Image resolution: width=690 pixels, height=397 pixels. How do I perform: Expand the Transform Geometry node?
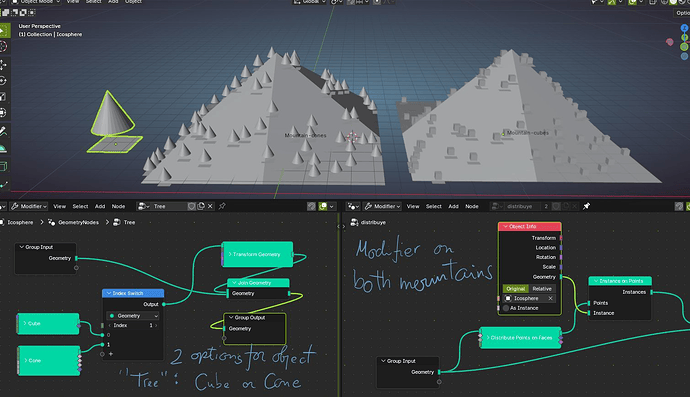coord(230,254)
